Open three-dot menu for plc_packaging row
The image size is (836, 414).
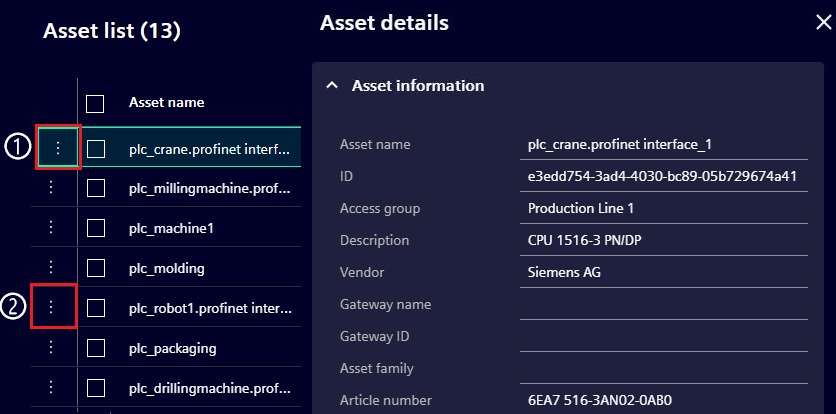point(51,348)
